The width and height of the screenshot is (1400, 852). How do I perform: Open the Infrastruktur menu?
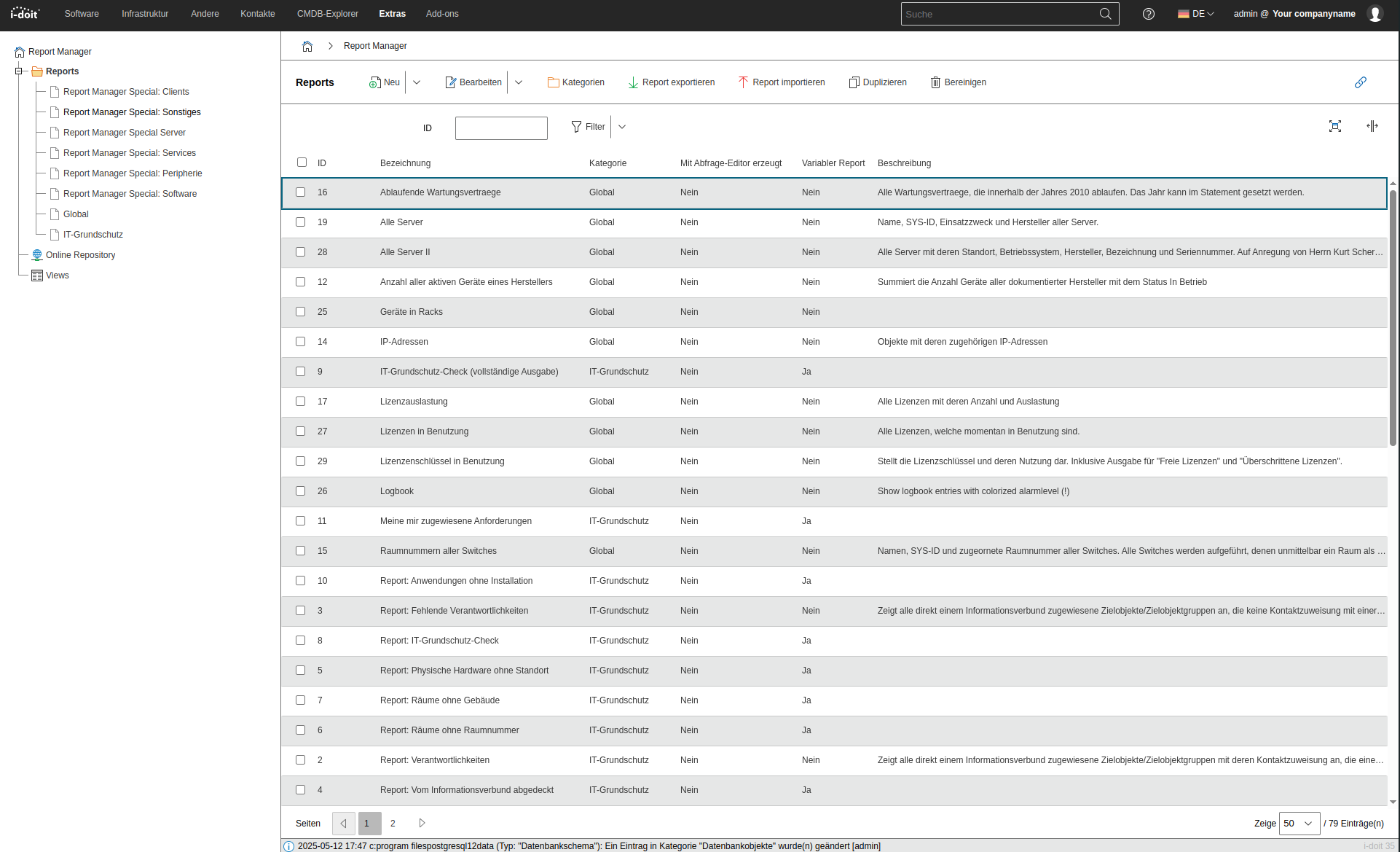coord(144,14)
